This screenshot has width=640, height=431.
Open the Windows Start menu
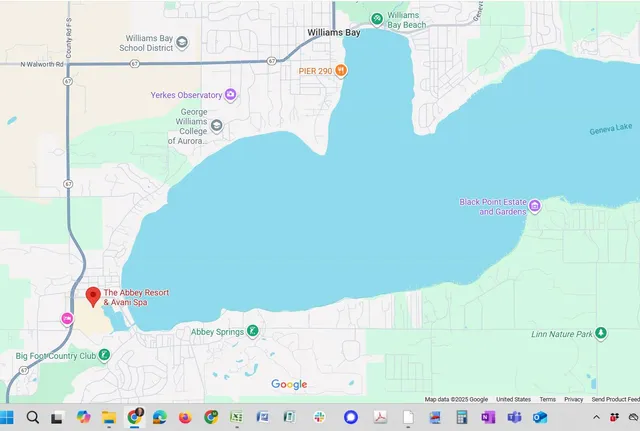(x=8, y=417)
